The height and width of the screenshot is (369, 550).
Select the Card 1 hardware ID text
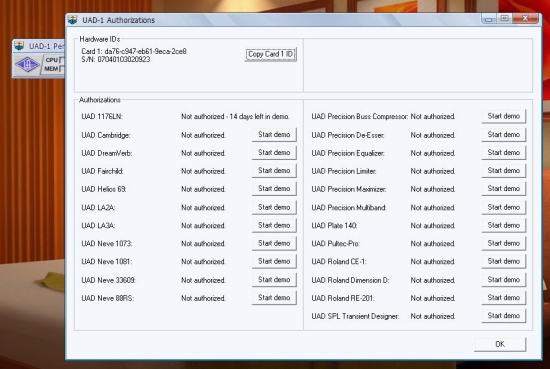pyautogui.click(x=134, y=51)
